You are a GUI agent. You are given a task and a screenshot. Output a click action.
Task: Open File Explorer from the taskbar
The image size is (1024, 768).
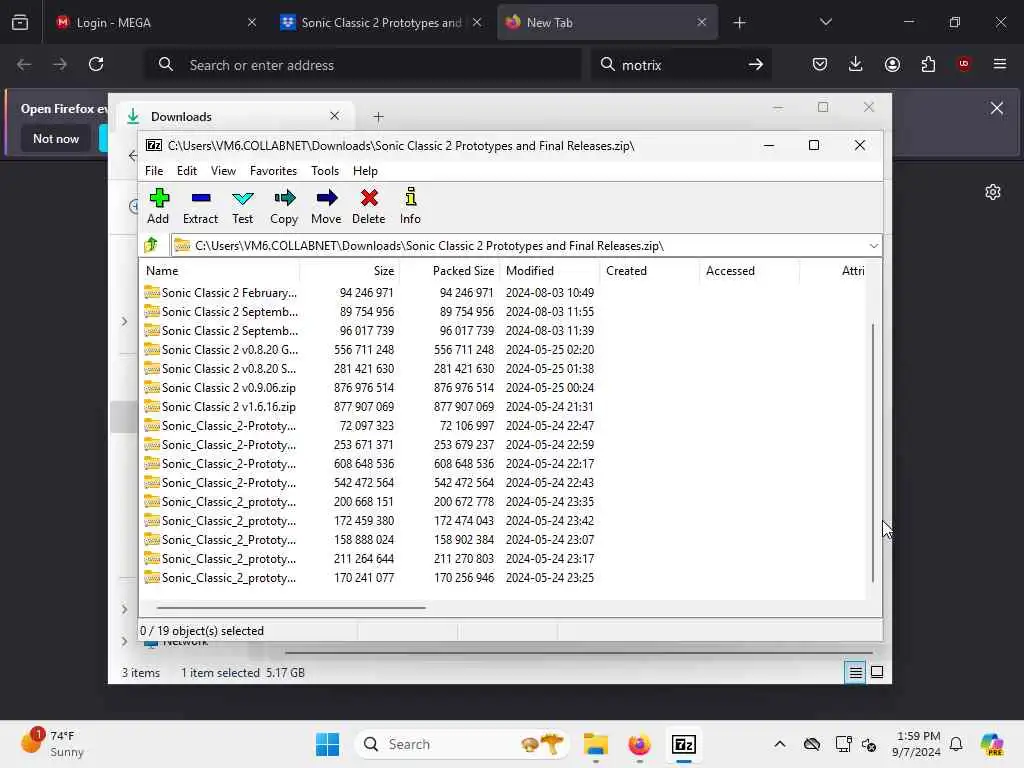click(596, 744)
